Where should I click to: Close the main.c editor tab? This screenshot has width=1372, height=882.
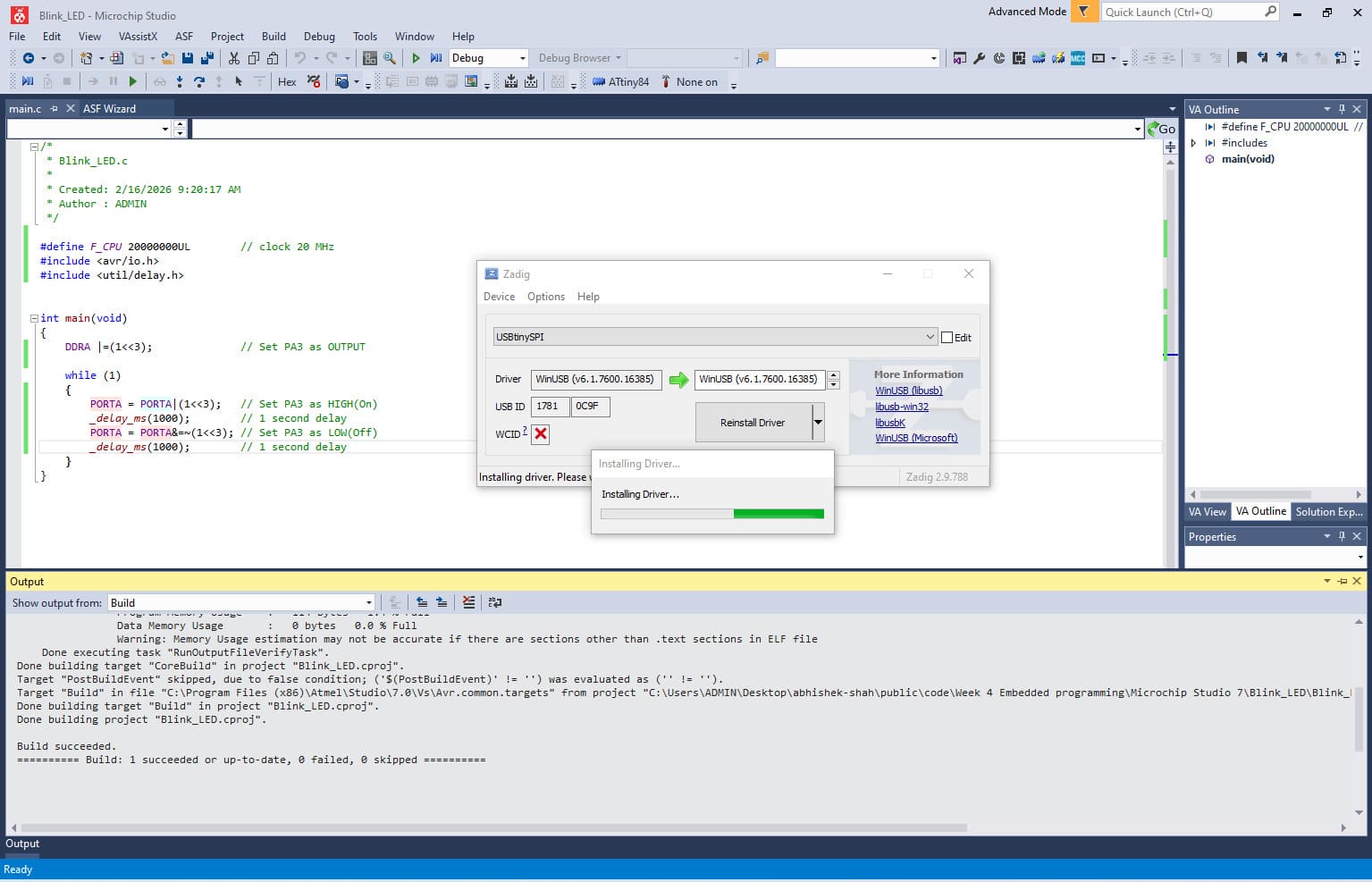click(71, 109)
